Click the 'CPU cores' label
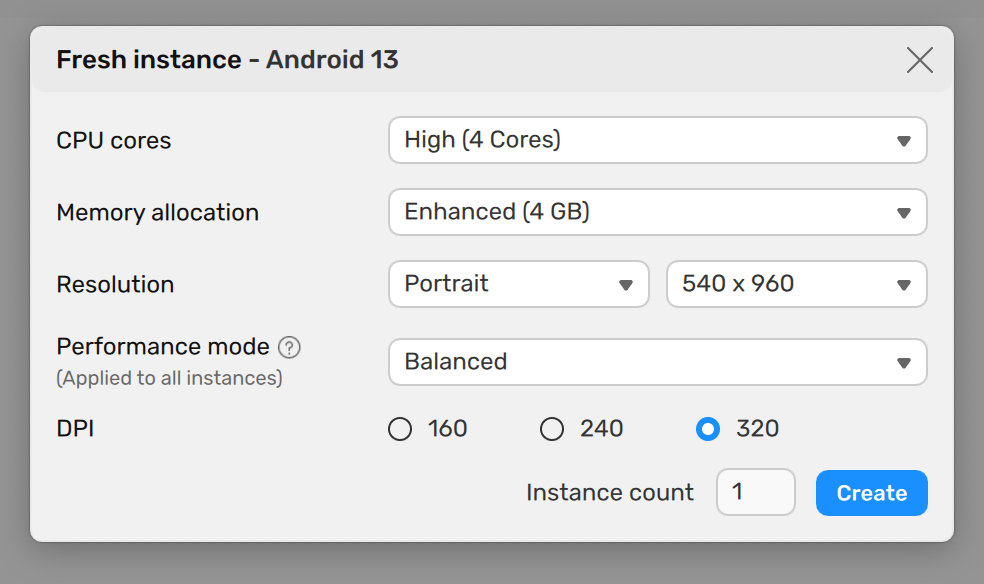Screen dimensions: 984x584 [x=114, y=141]
